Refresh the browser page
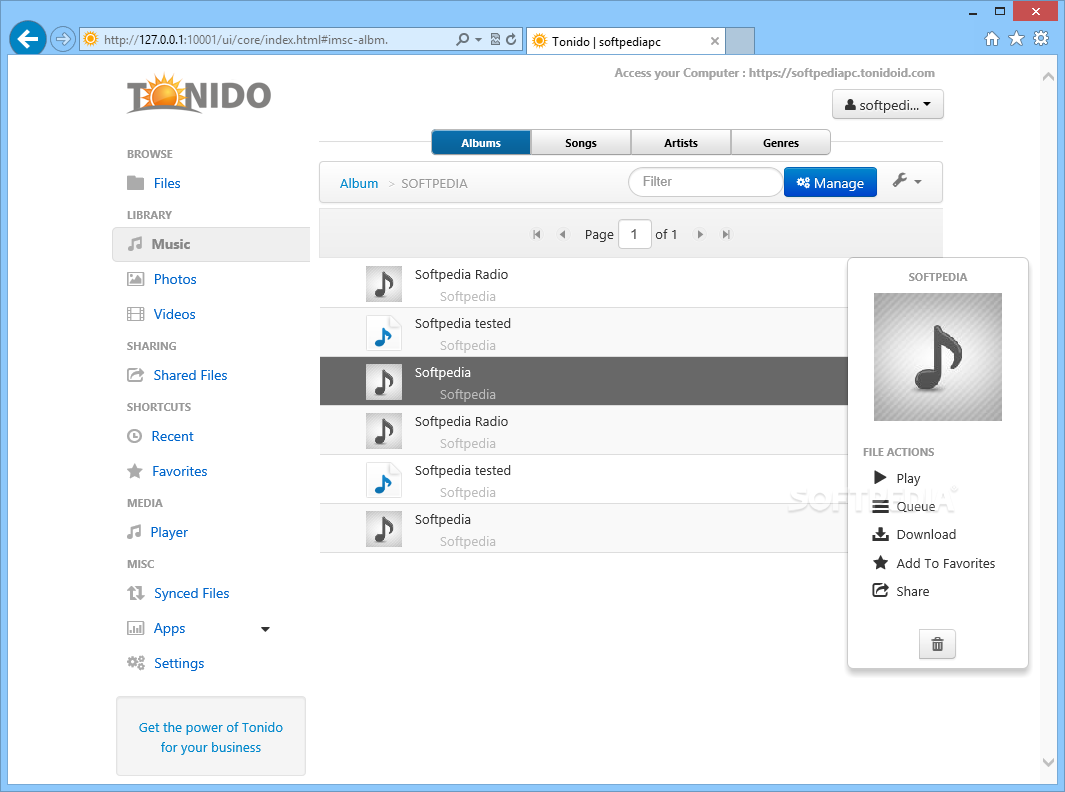The height and width of the screenshot is (792, 1065). click(x=511, y=39)
